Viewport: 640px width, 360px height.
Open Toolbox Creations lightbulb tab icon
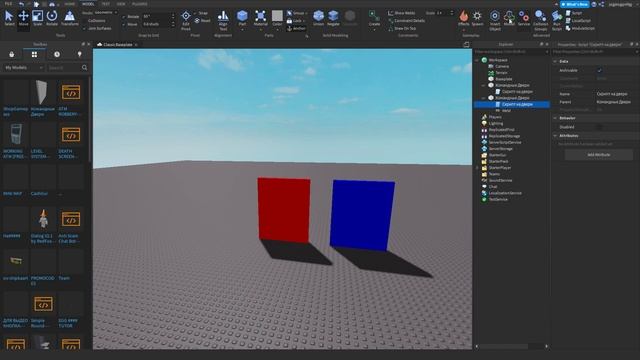pos(80,54)
